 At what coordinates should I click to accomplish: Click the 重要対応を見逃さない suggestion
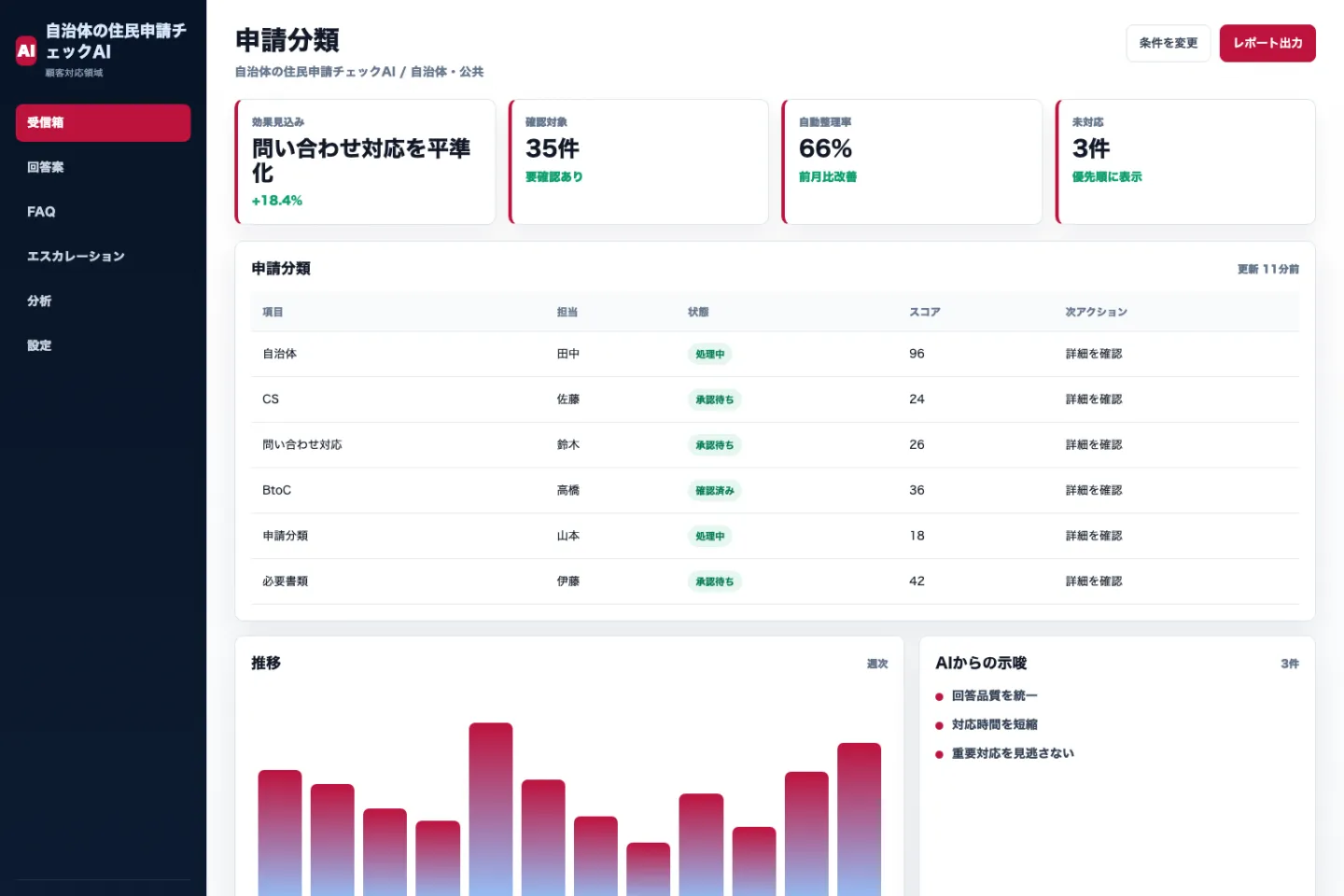click(x=1013, y=753)
